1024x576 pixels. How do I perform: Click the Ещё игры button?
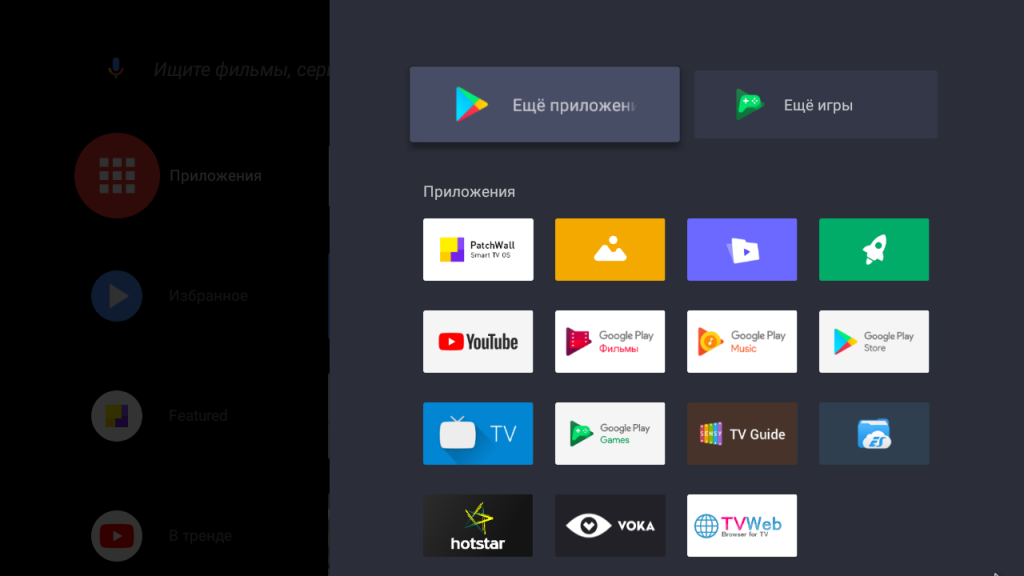coord(816,105)
